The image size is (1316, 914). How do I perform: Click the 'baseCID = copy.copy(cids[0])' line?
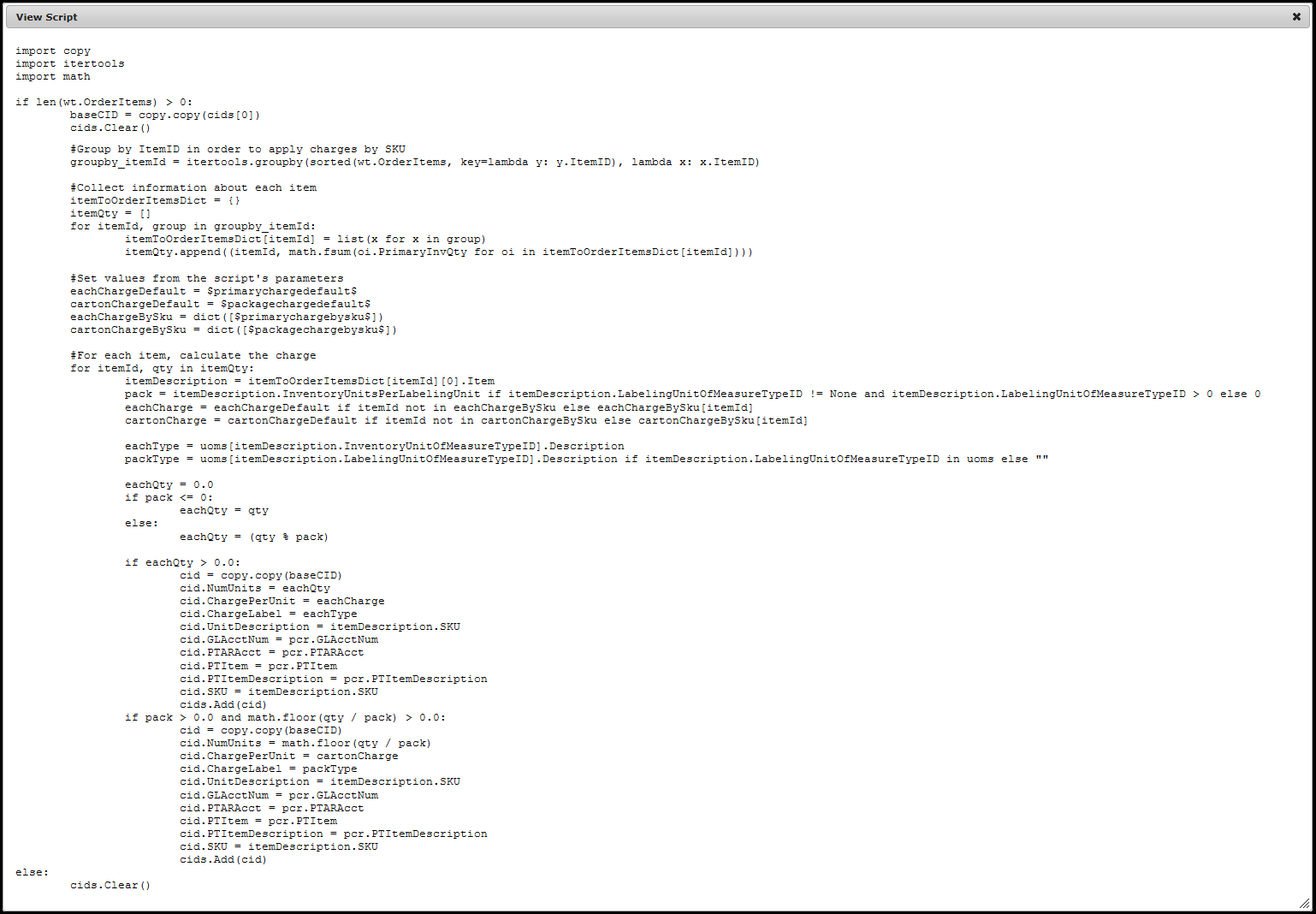[165, 115]
